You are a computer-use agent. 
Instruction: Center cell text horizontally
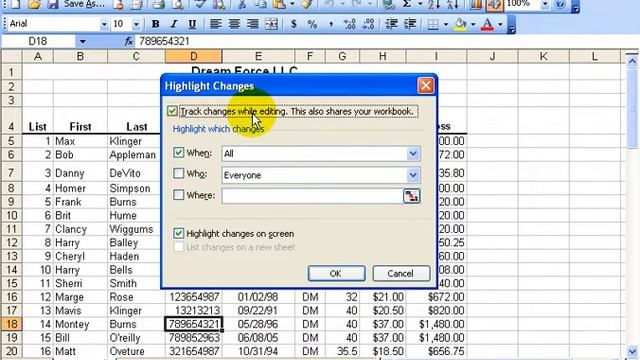tap(234, 24)
